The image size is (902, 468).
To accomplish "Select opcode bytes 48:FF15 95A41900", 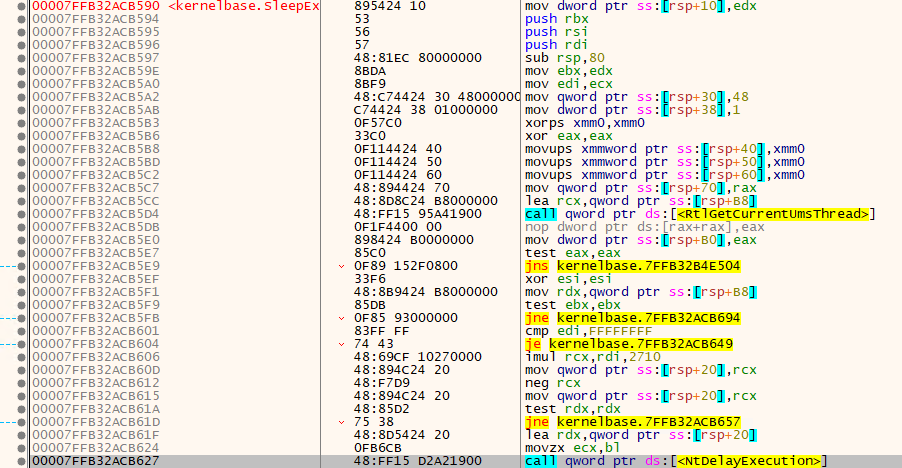I will click(x=418, y=214).
